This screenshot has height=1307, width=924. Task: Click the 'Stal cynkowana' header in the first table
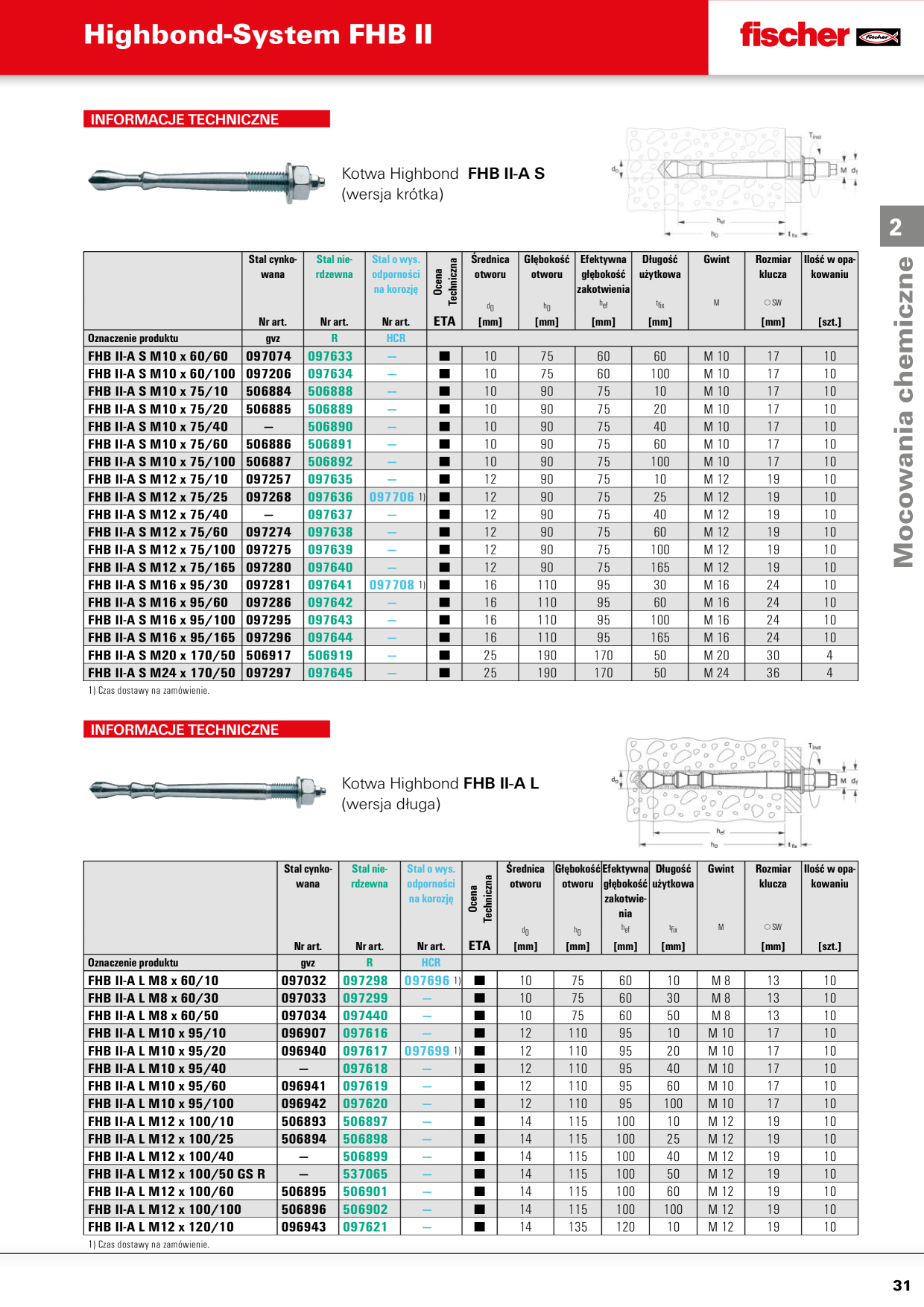[x=273, y=267]
